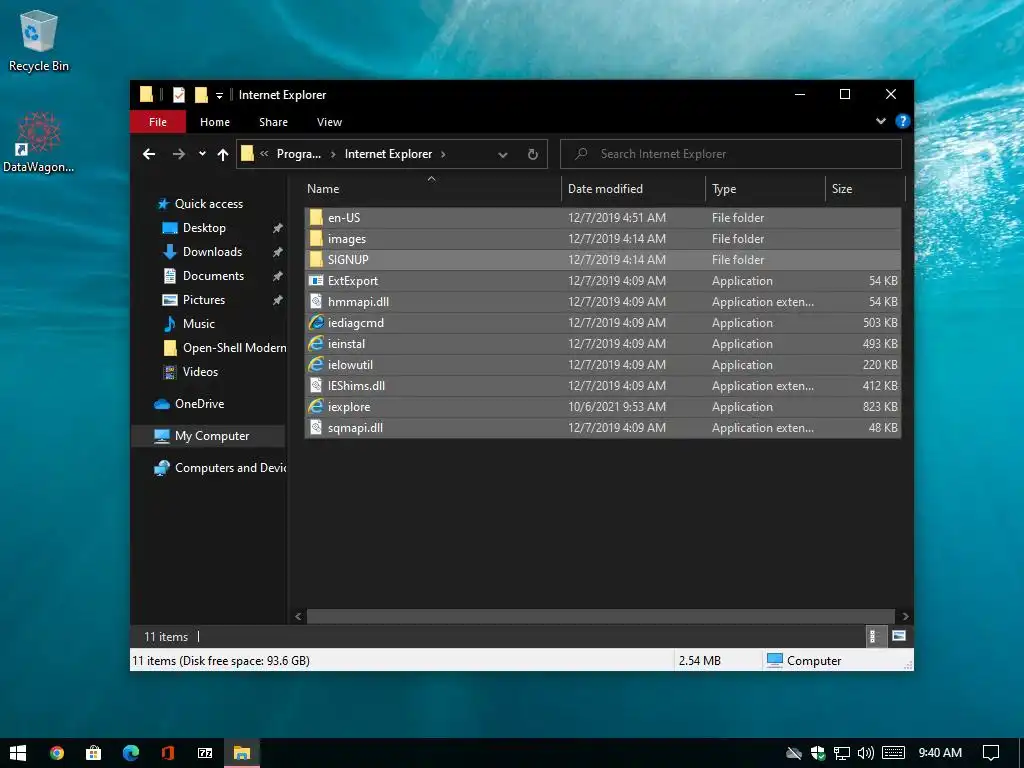The image size is (1024, 768).
Task: Select the sqmapi.dll file icon
Action: click(x=316, y=428)
